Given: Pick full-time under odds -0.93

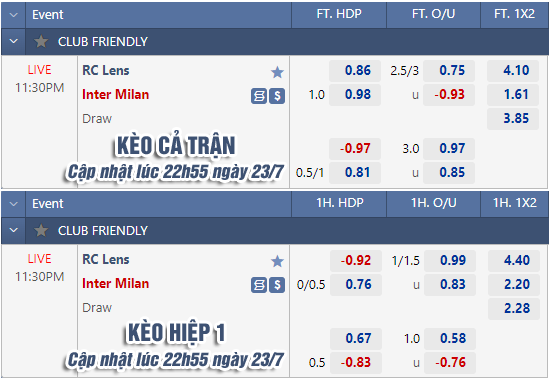Looking at the screenshot, I should (x=449, y=95).
